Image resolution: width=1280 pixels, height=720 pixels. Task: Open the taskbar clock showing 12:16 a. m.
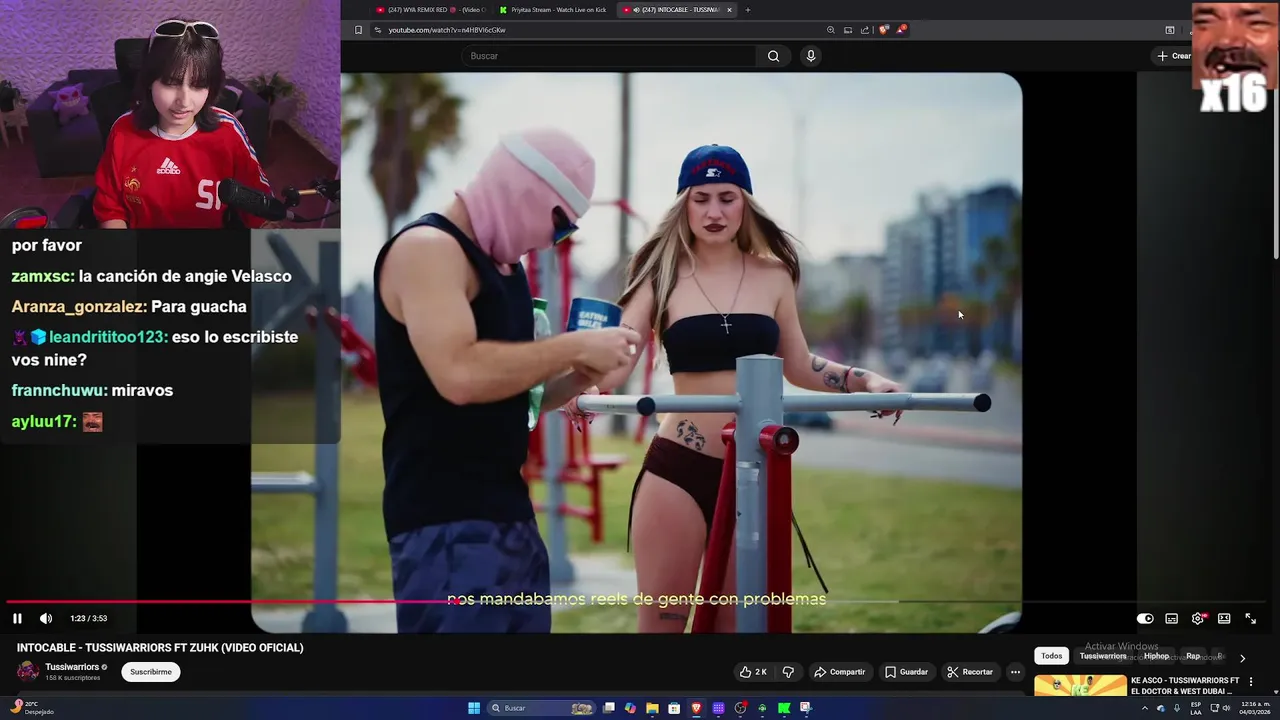(x=1255, y=708)
